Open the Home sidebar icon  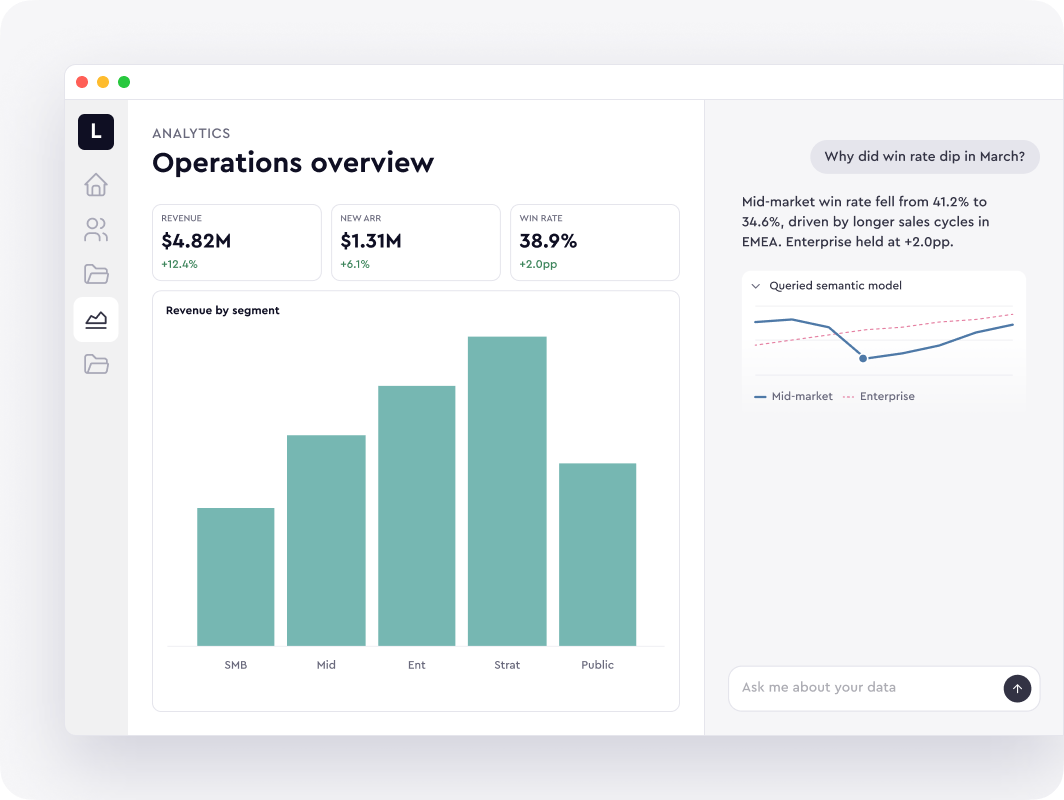[96, 185]
